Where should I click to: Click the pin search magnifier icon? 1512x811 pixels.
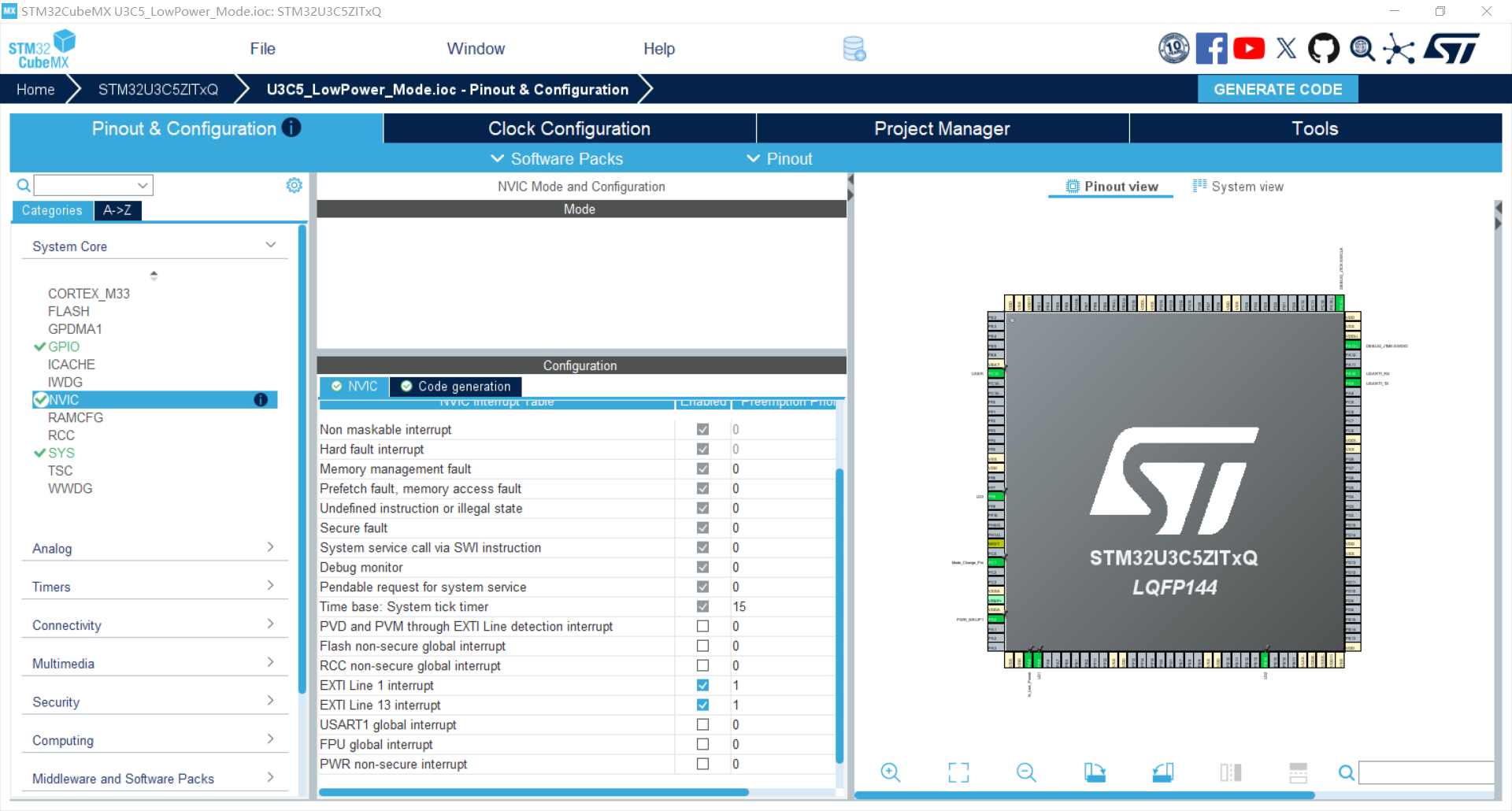point(1347,773)
